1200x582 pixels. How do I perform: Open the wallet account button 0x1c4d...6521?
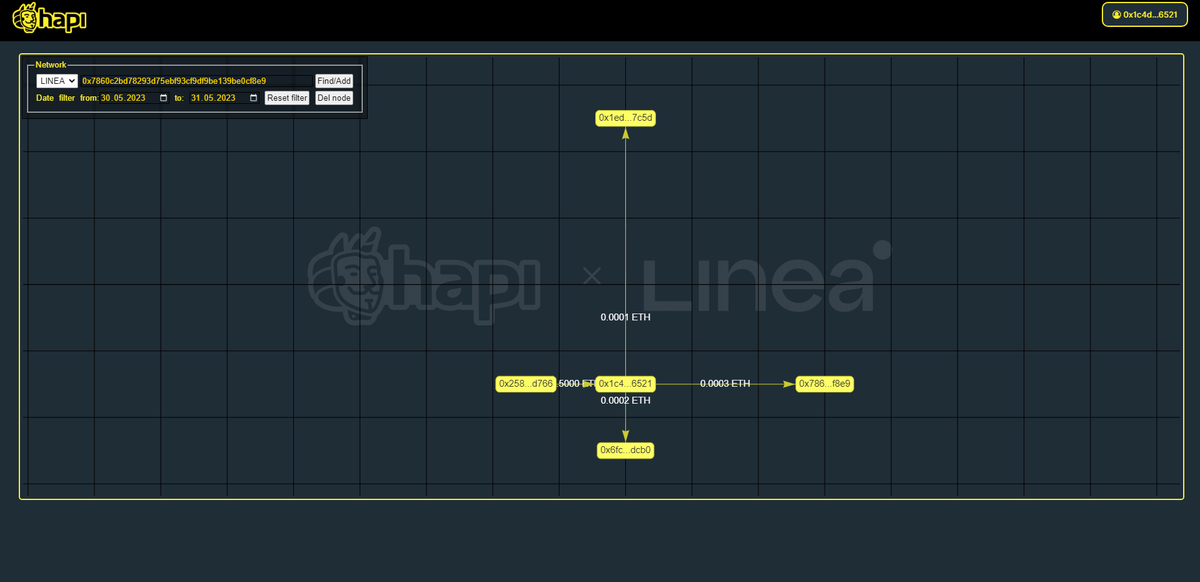click(x=1144, y=15)
